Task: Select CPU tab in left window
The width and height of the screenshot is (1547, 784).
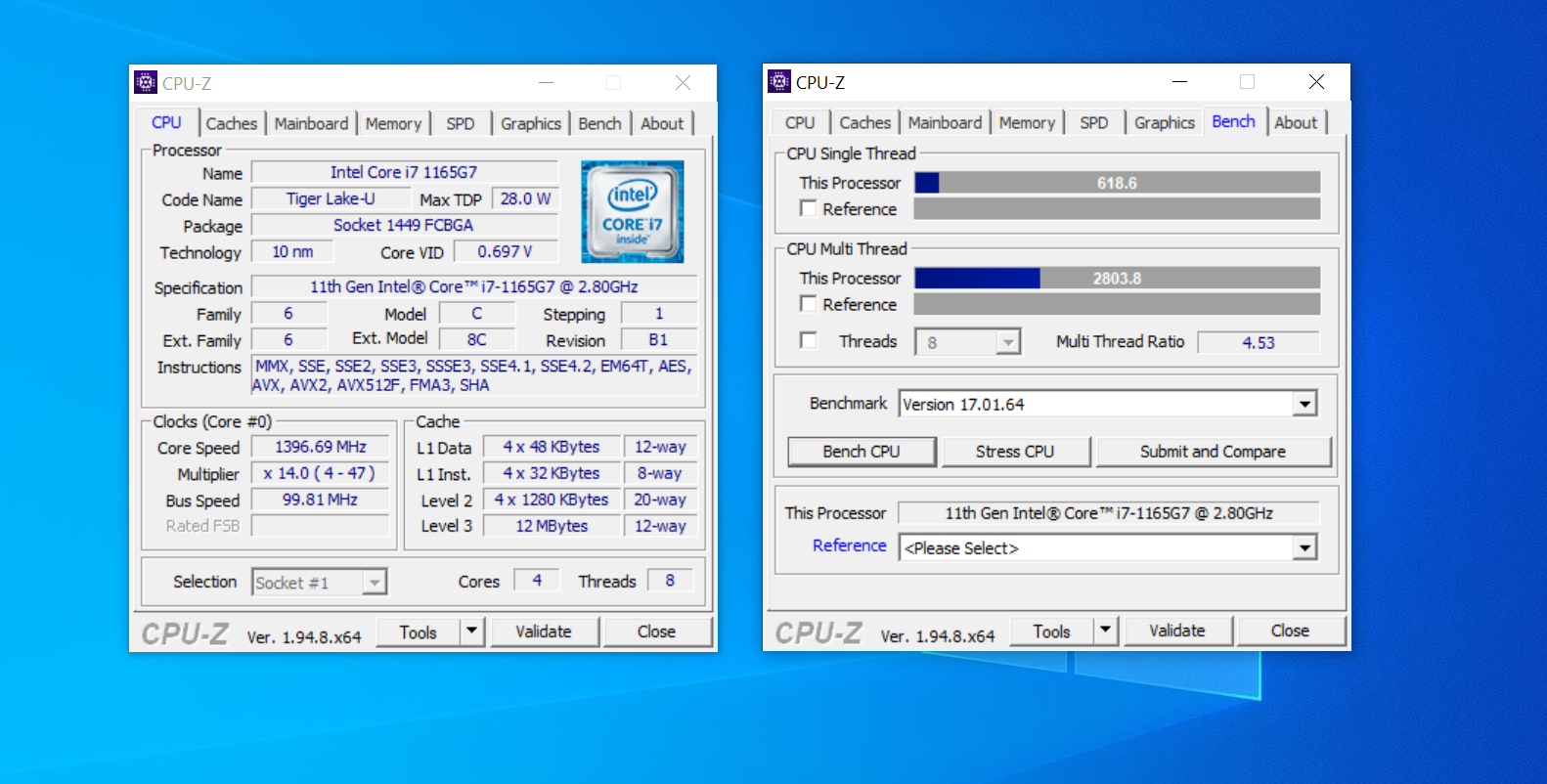Action: coord(166,122)
